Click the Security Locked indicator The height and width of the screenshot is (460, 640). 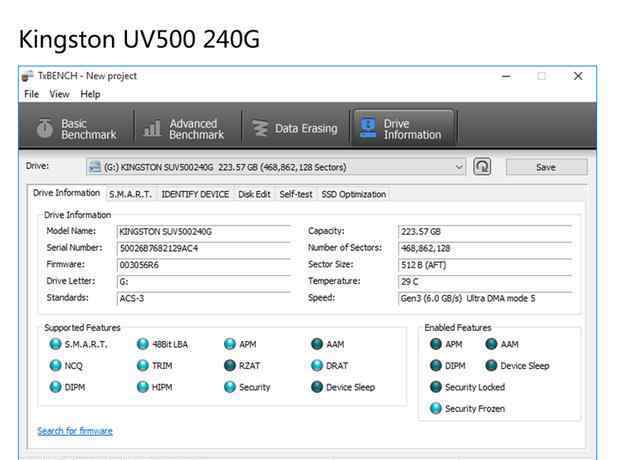(436, 387)
